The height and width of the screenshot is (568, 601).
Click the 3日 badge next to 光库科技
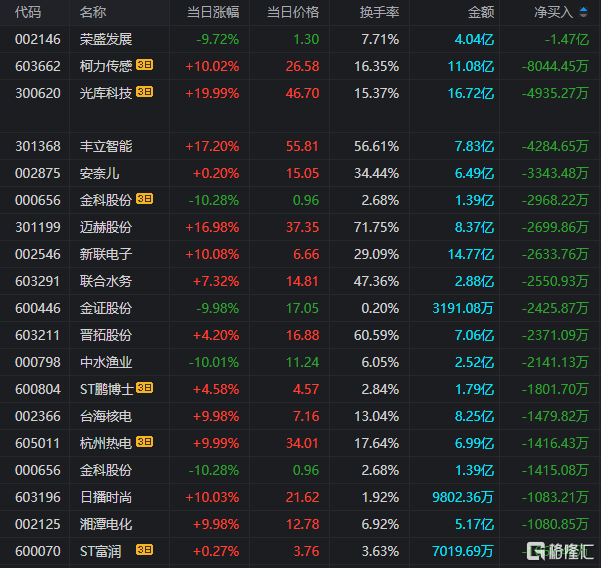(x=145, y=92)
